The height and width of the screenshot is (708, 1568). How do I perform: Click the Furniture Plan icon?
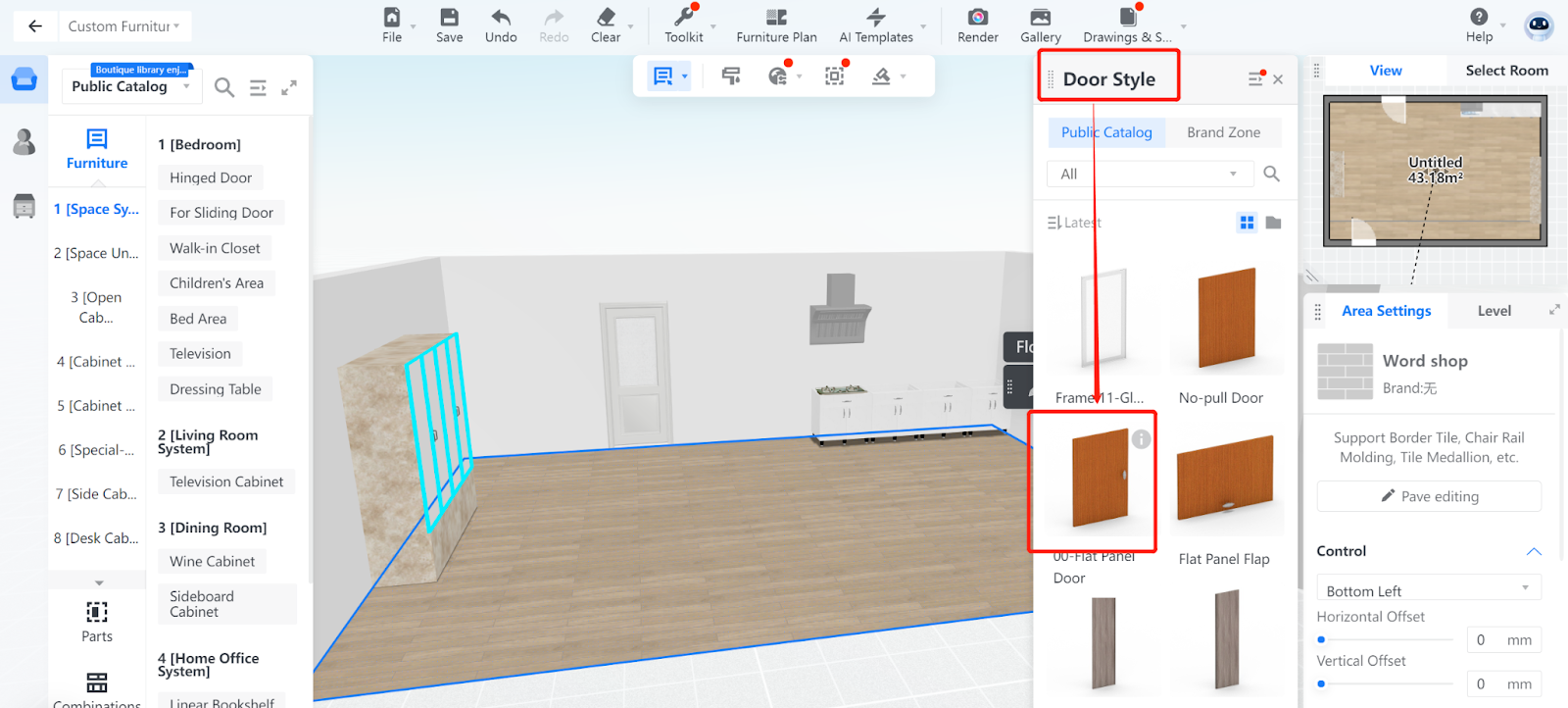click(x=776, y=18)
